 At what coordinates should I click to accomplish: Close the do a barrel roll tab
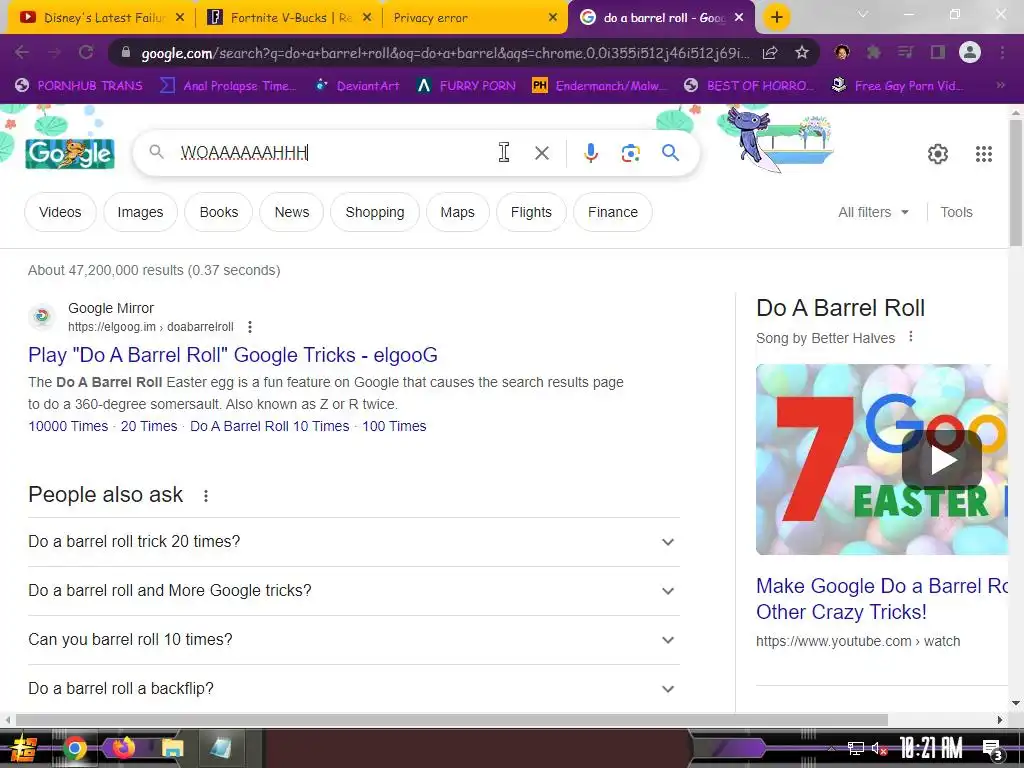pos(739,18)
